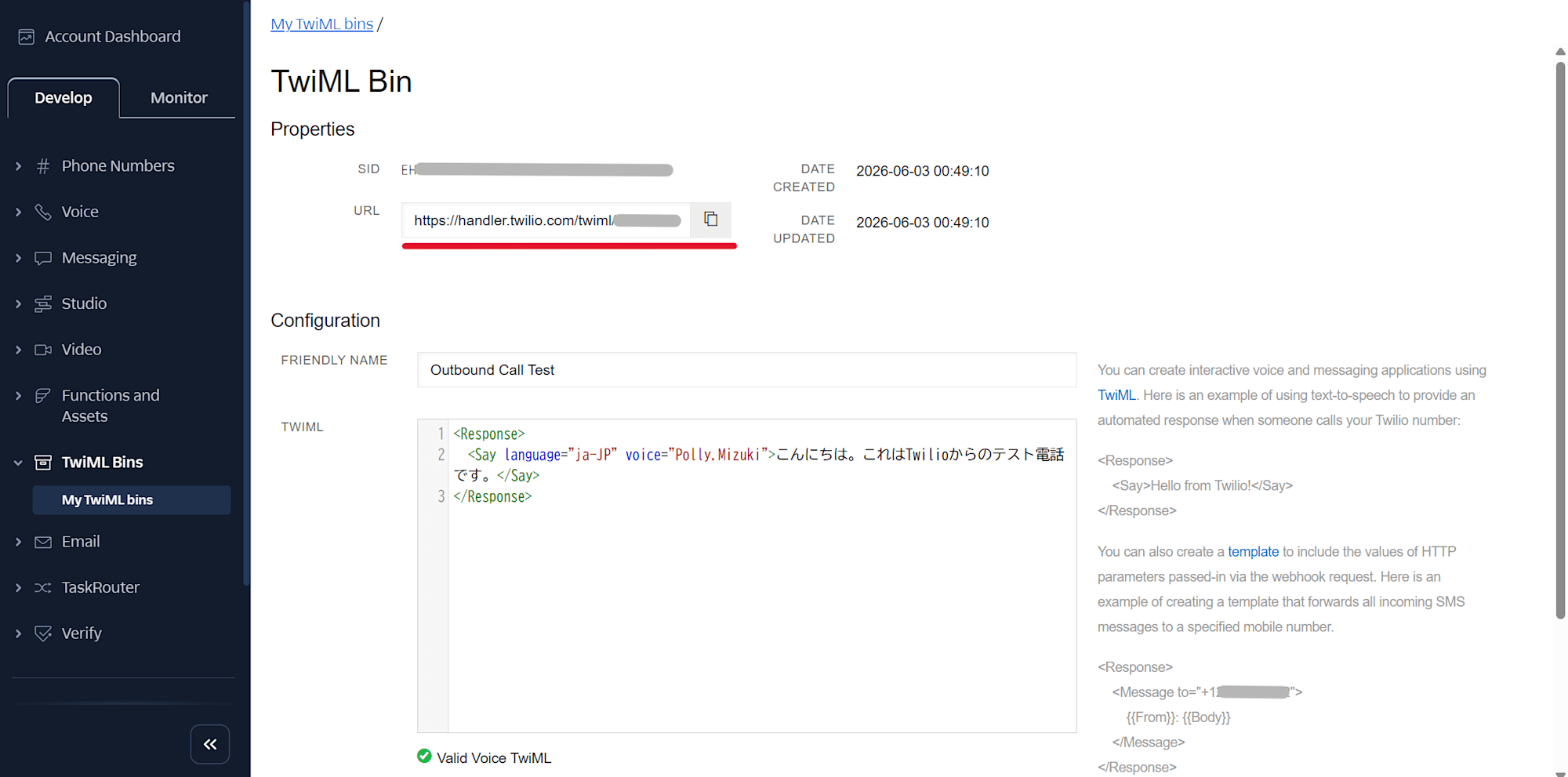Open Email menu item
The width and height of the screenshot is (1568, 777).
click(x=81, y=543)
